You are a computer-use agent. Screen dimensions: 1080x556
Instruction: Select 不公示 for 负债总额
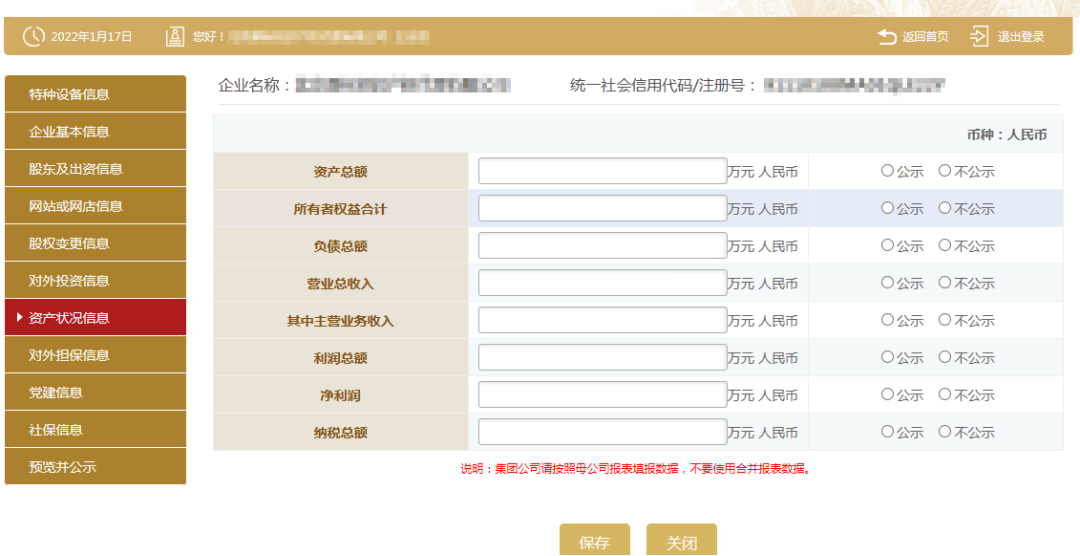(x=944, y=245)
